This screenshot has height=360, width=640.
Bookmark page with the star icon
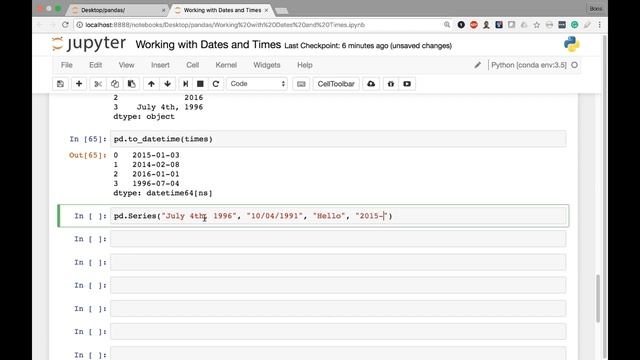click(x=536, y=25)
